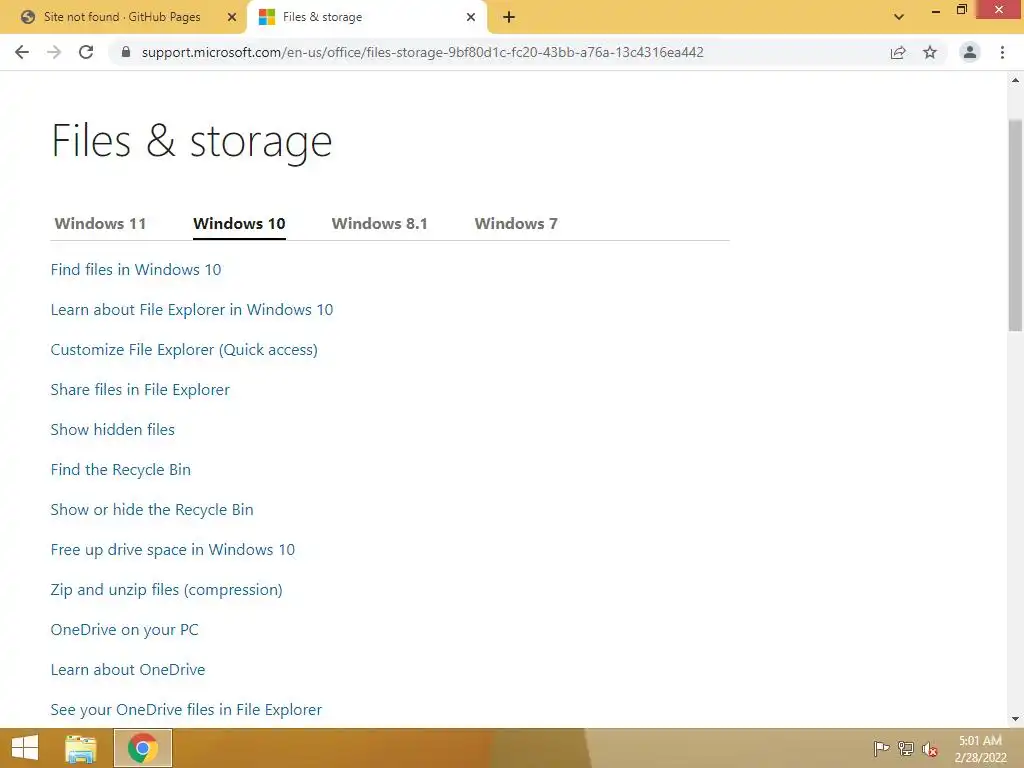Screen dimensions: 1024x768
Task: Click the scrollbar down arrow
Action: 1015,719
